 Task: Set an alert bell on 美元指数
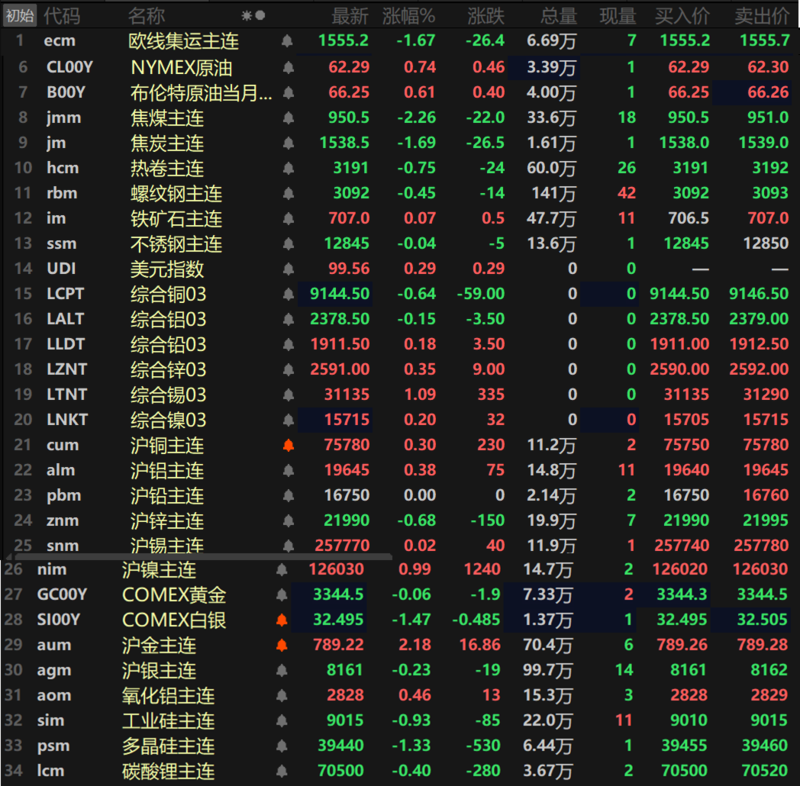[288, 269]
